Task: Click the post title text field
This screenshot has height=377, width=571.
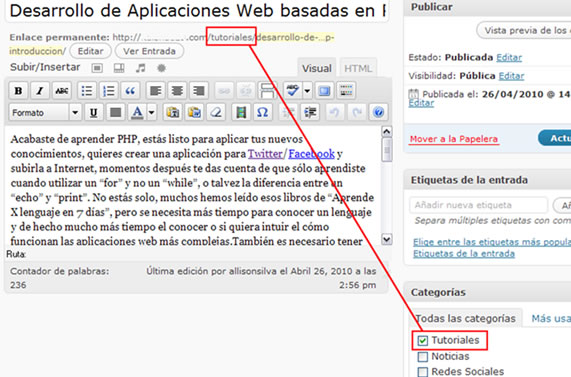Action: point(198,10)
